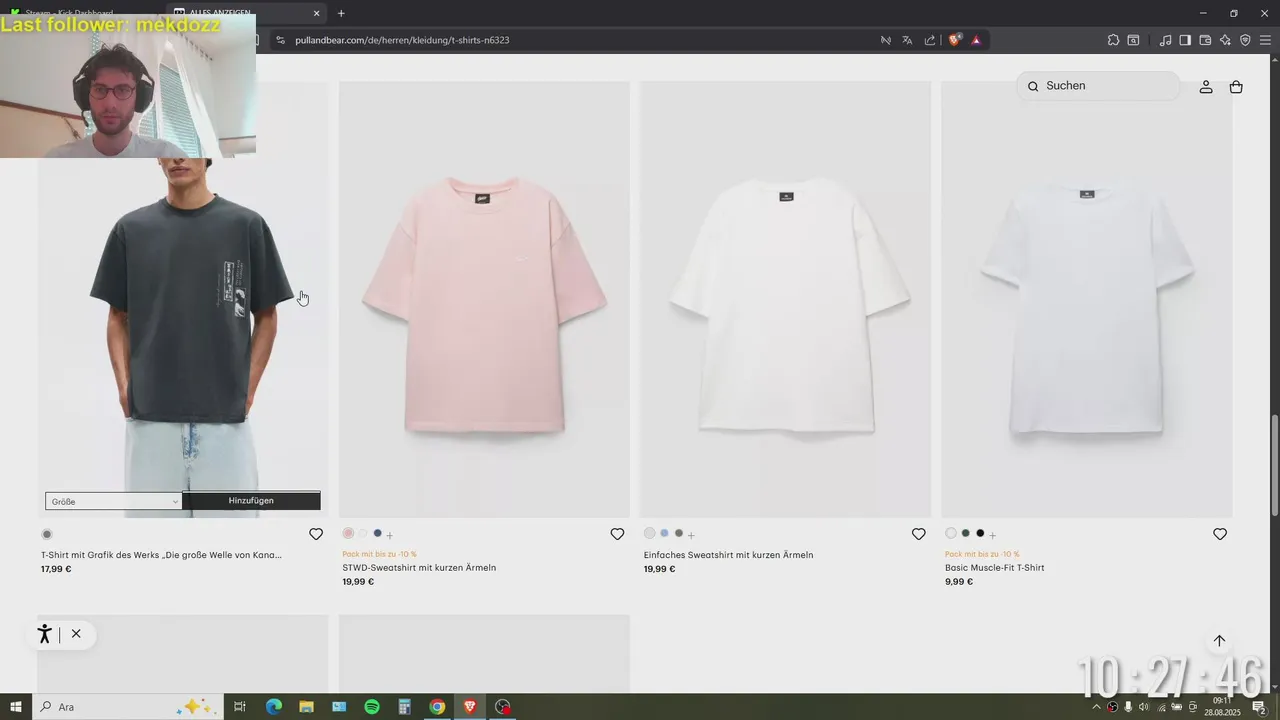
Task: Select the dark grey swatch of Einfaches Sweatshirt
Action: coord(679,534)
